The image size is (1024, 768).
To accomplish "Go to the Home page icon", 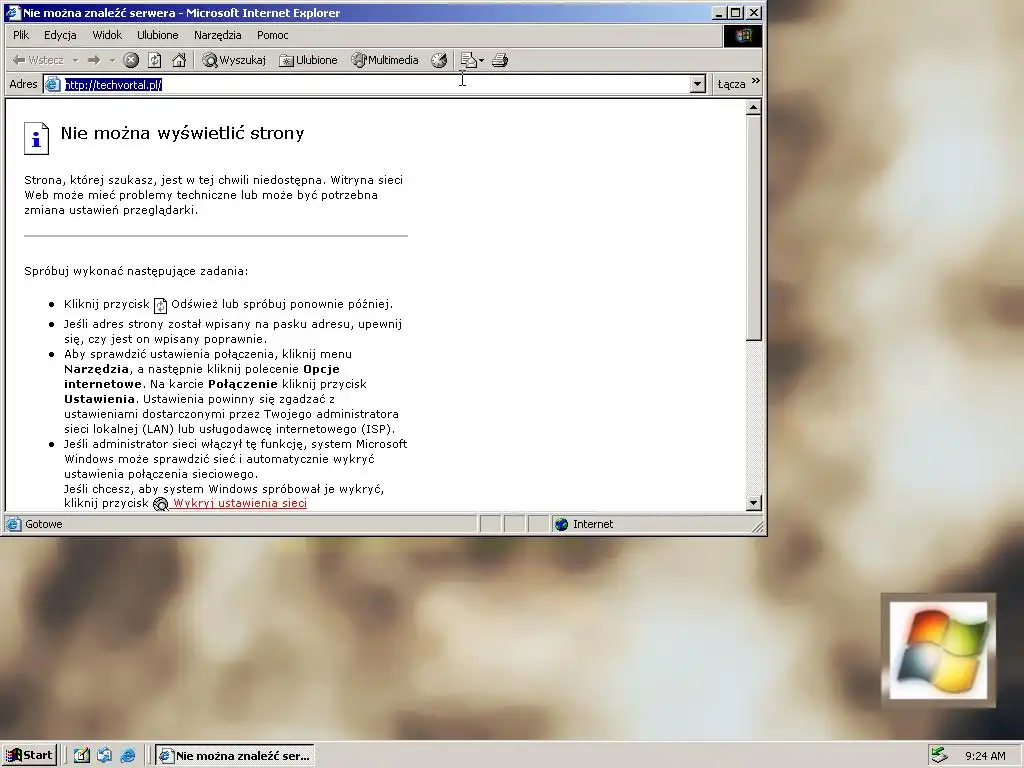I will [x=179, y=60].
